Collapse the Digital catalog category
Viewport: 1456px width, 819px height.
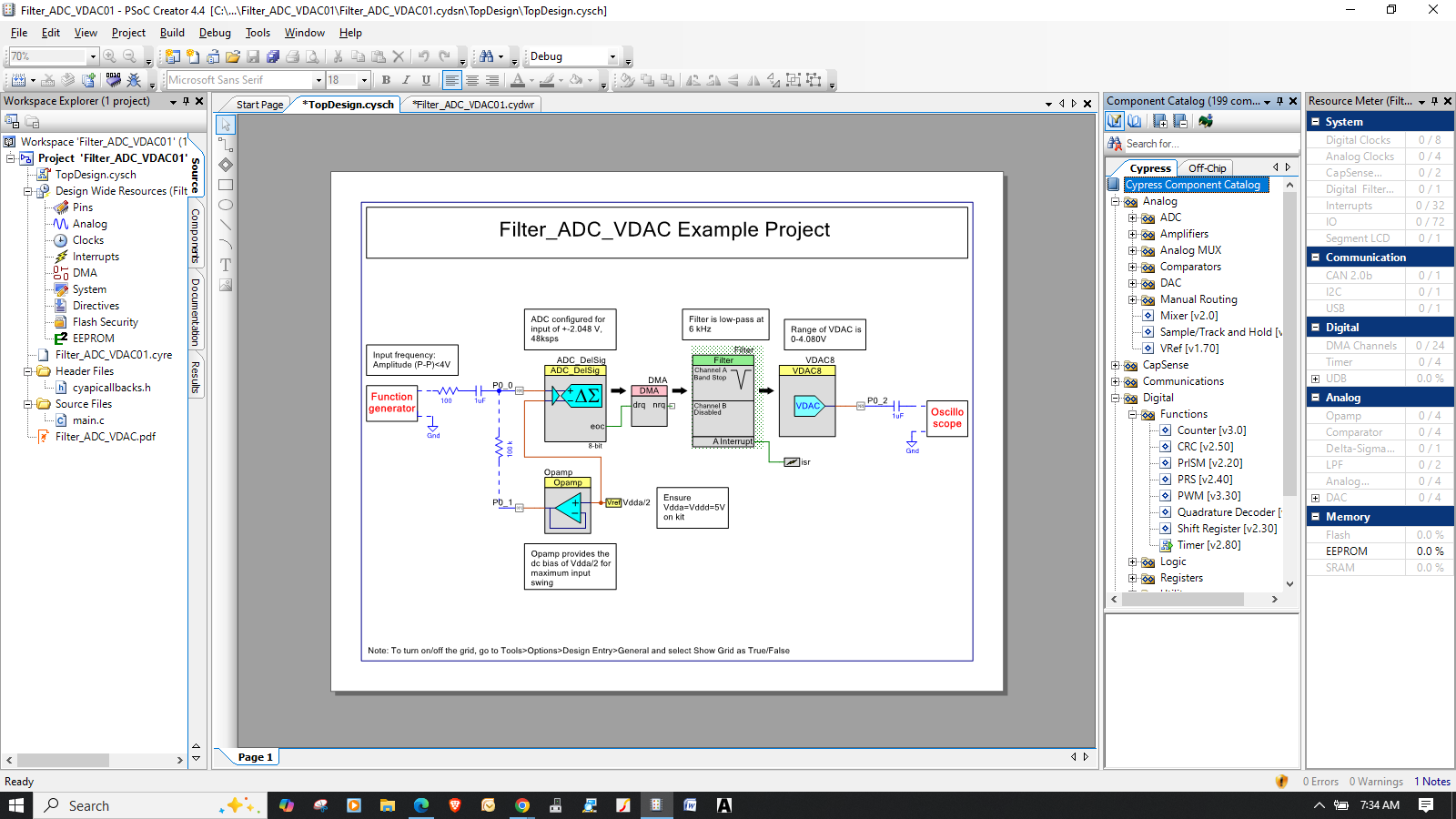tap(1115, 398)
